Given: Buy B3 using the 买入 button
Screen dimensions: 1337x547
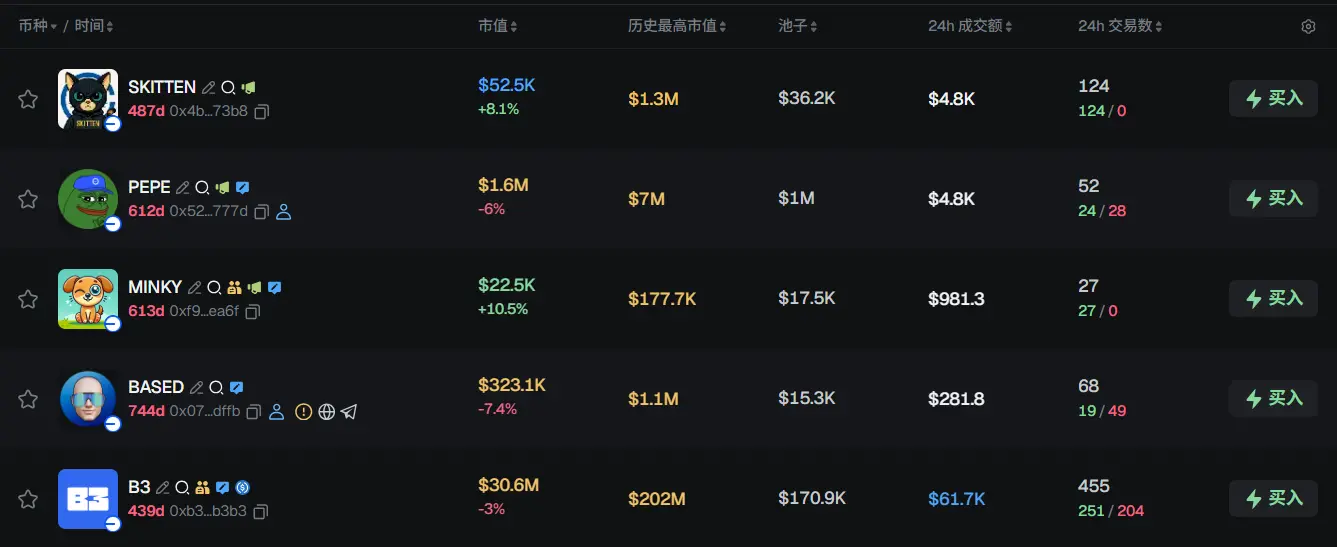Looking at the screenshot, I should (x=1273, y=498).
